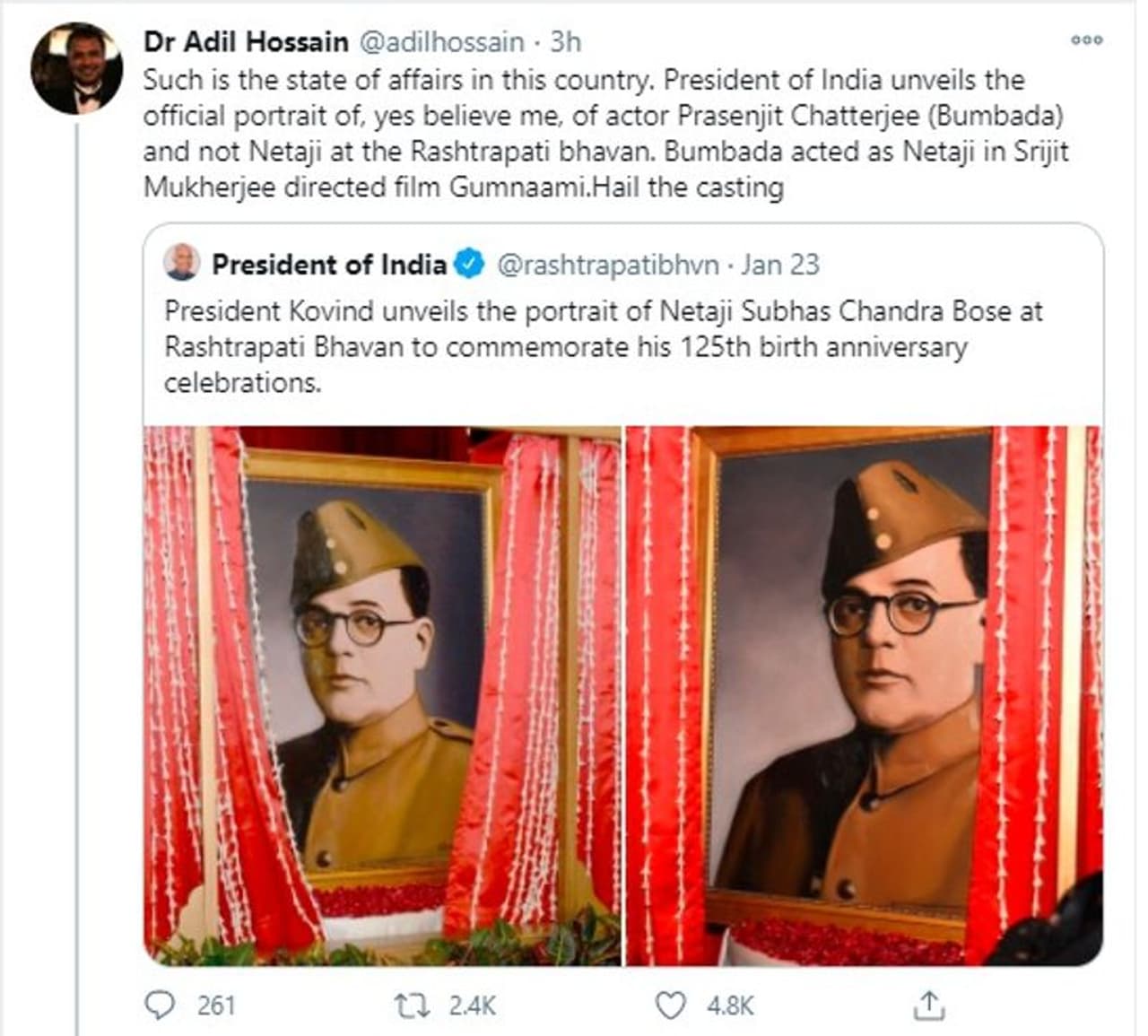
Task: Open the left Netaji portrait photo
Action: pyautogui.click(x=382, y=695)
